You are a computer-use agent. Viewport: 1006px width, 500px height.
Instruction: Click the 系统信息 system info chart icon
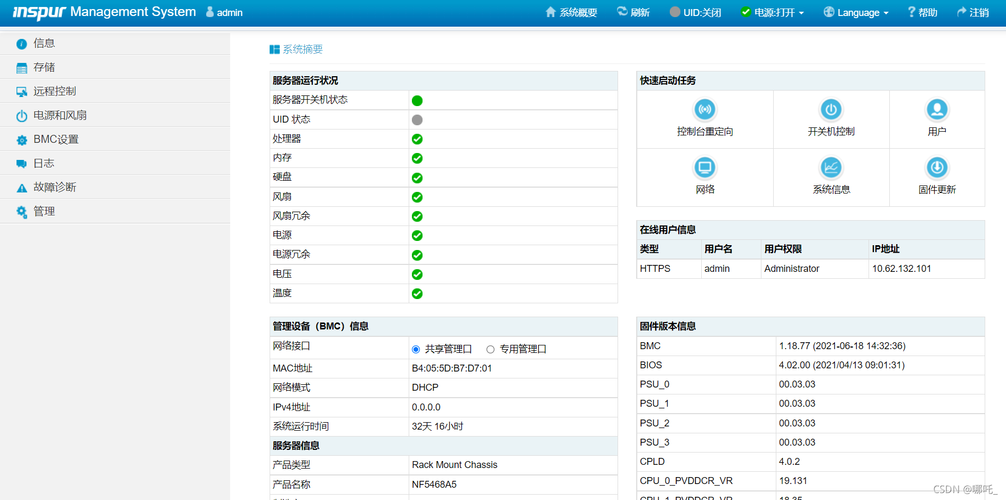click(x=830, y=167)
